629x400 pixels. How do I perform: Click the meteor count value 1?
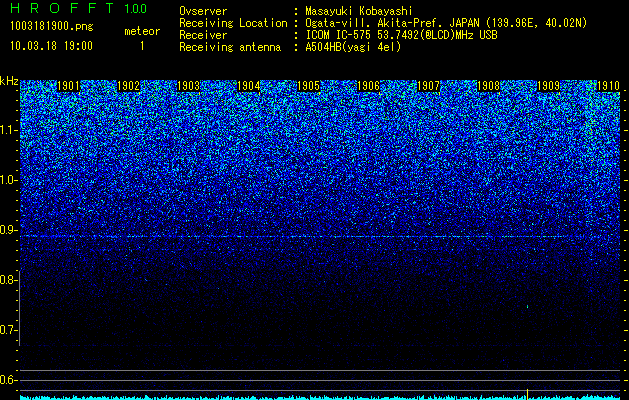pyautogui.click(x=142, y=46)
